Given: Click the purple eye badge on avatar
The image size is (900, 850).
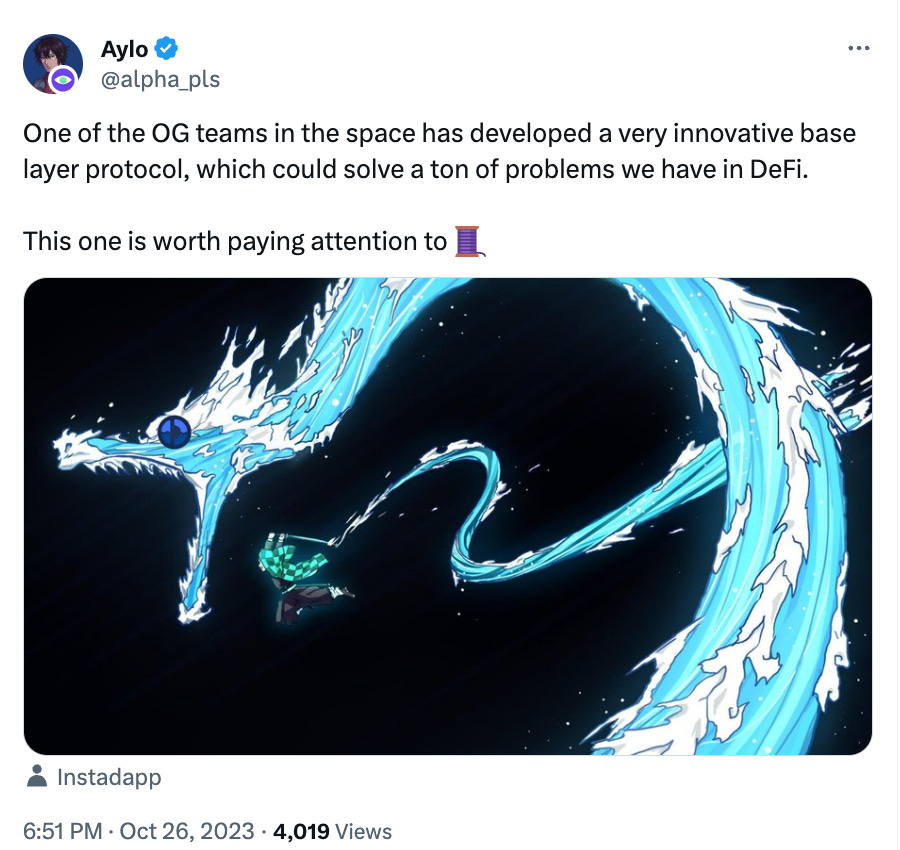Looking at the screenshot, I should click(63, 80).
